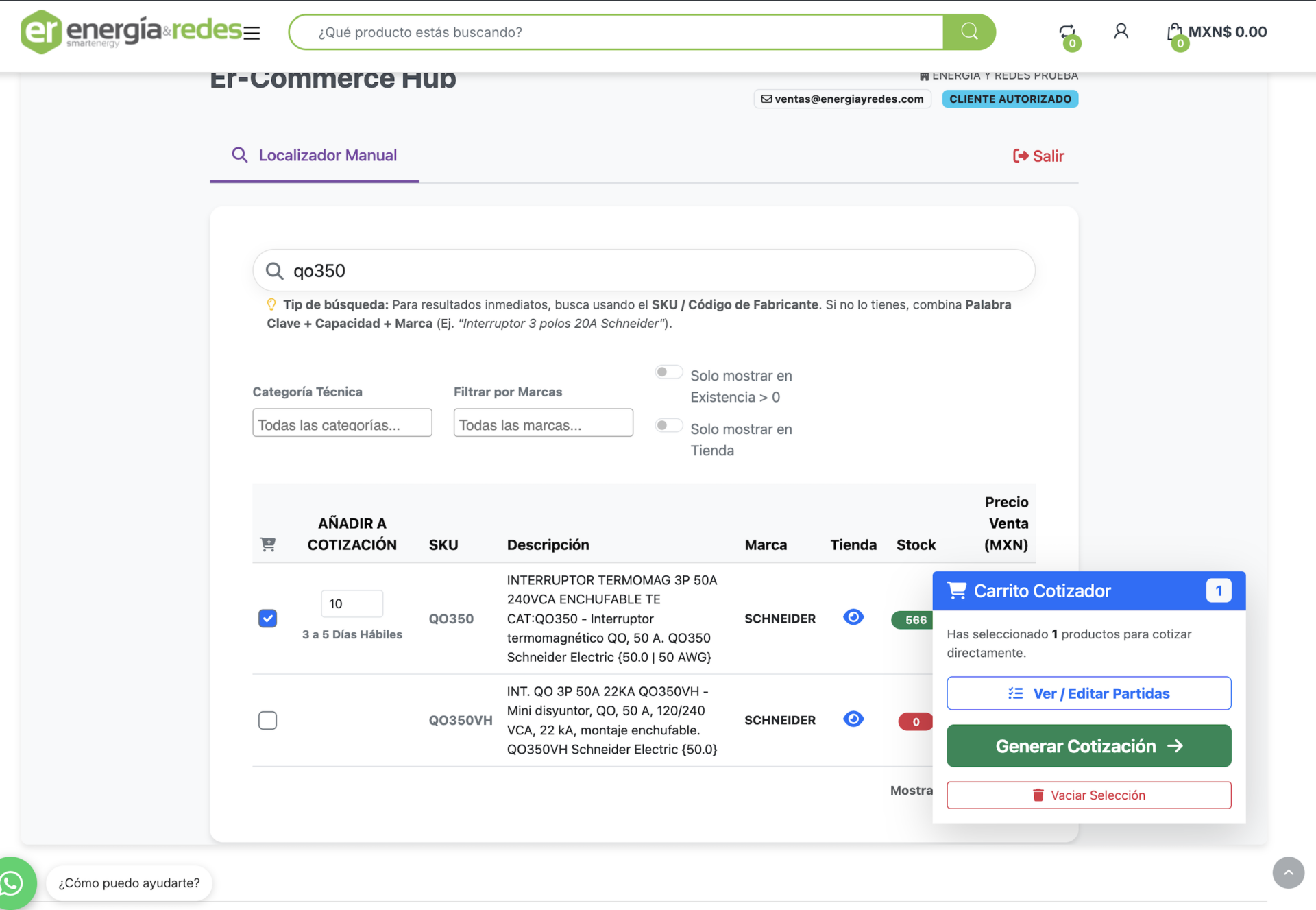Focus the top product search field
This screenshot has width=1316, height=910.
617,32
